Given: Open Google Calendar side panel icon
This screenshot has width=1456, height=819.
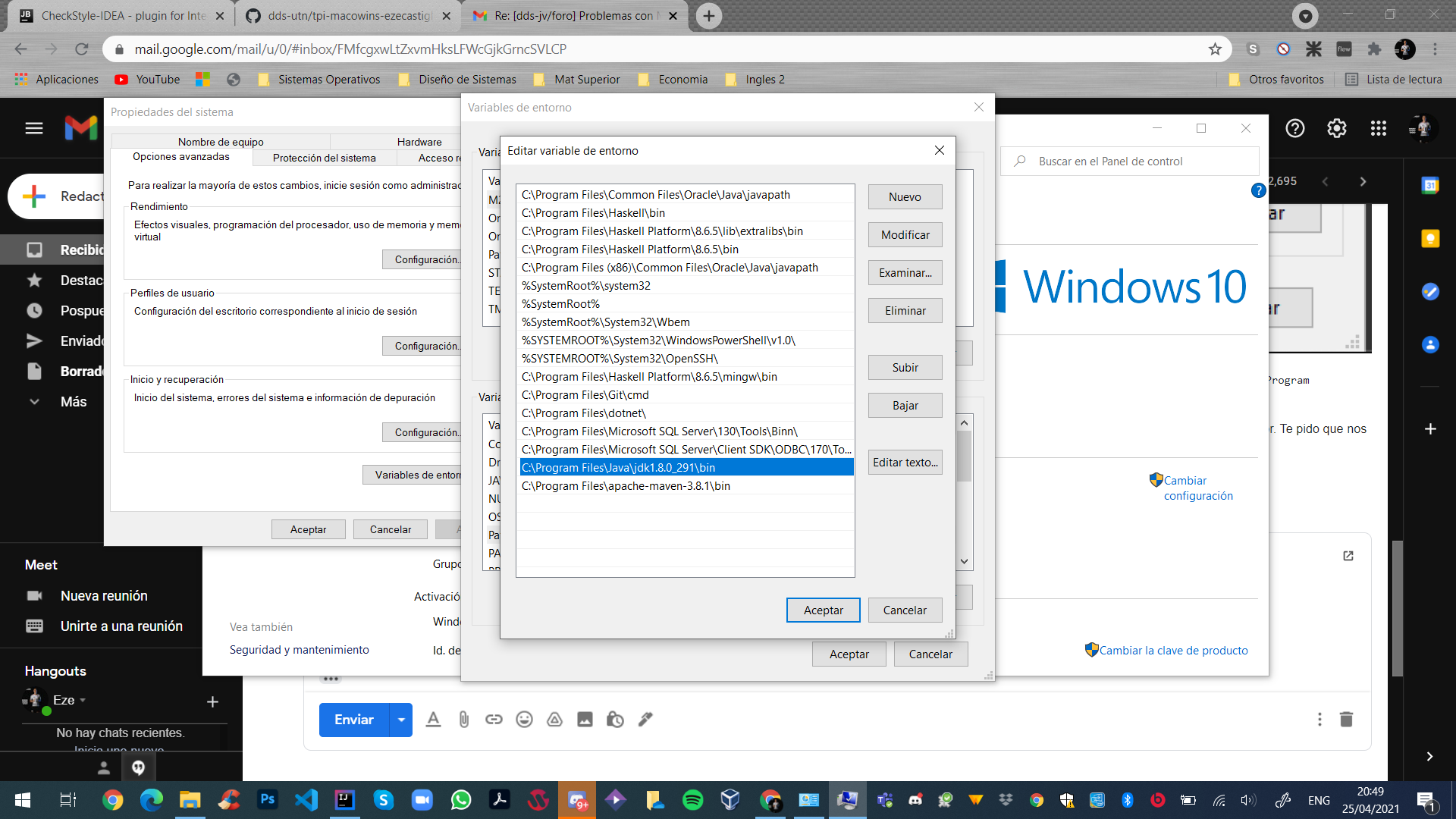Looking at the screenshot, I should tap(1430, 185).
